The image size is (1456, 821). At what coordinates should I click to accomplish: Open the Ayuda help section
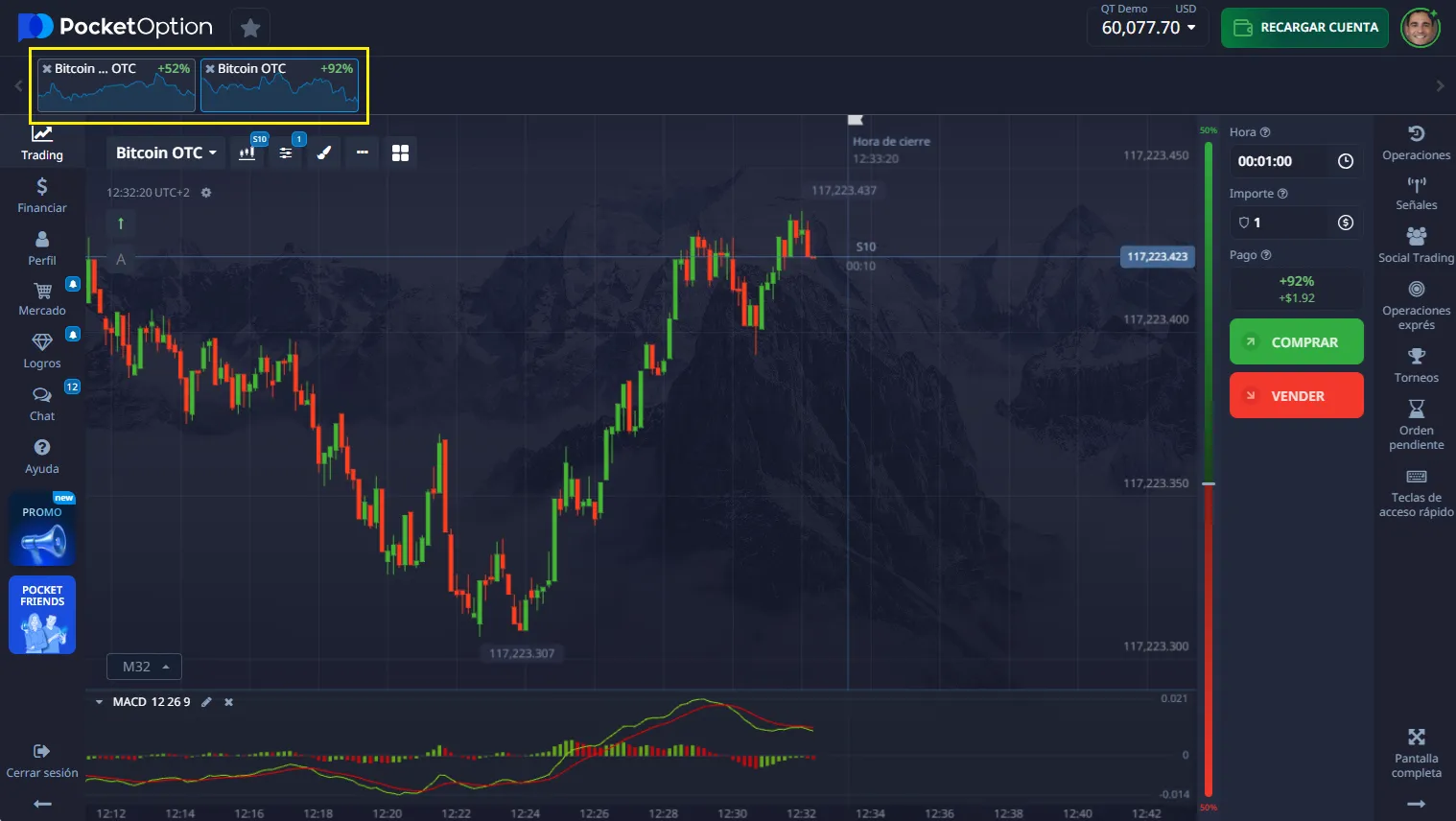[x=42, y=457]
